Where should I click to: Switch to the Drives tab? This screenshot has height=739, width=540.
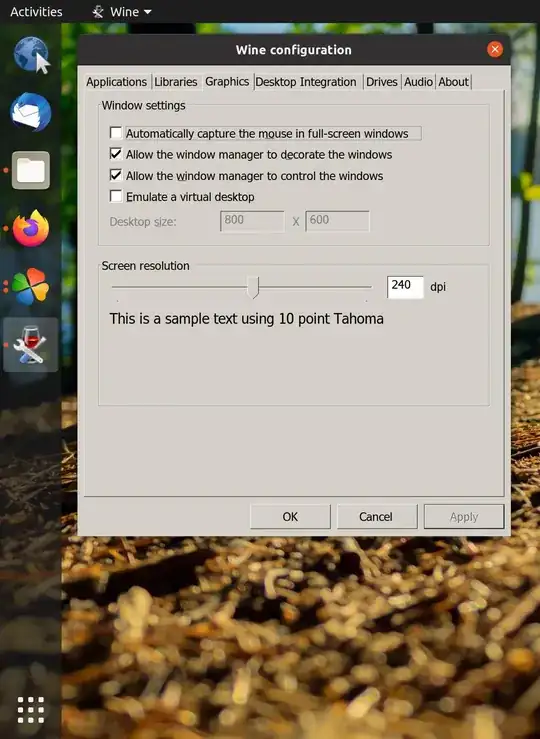(382, 82)
